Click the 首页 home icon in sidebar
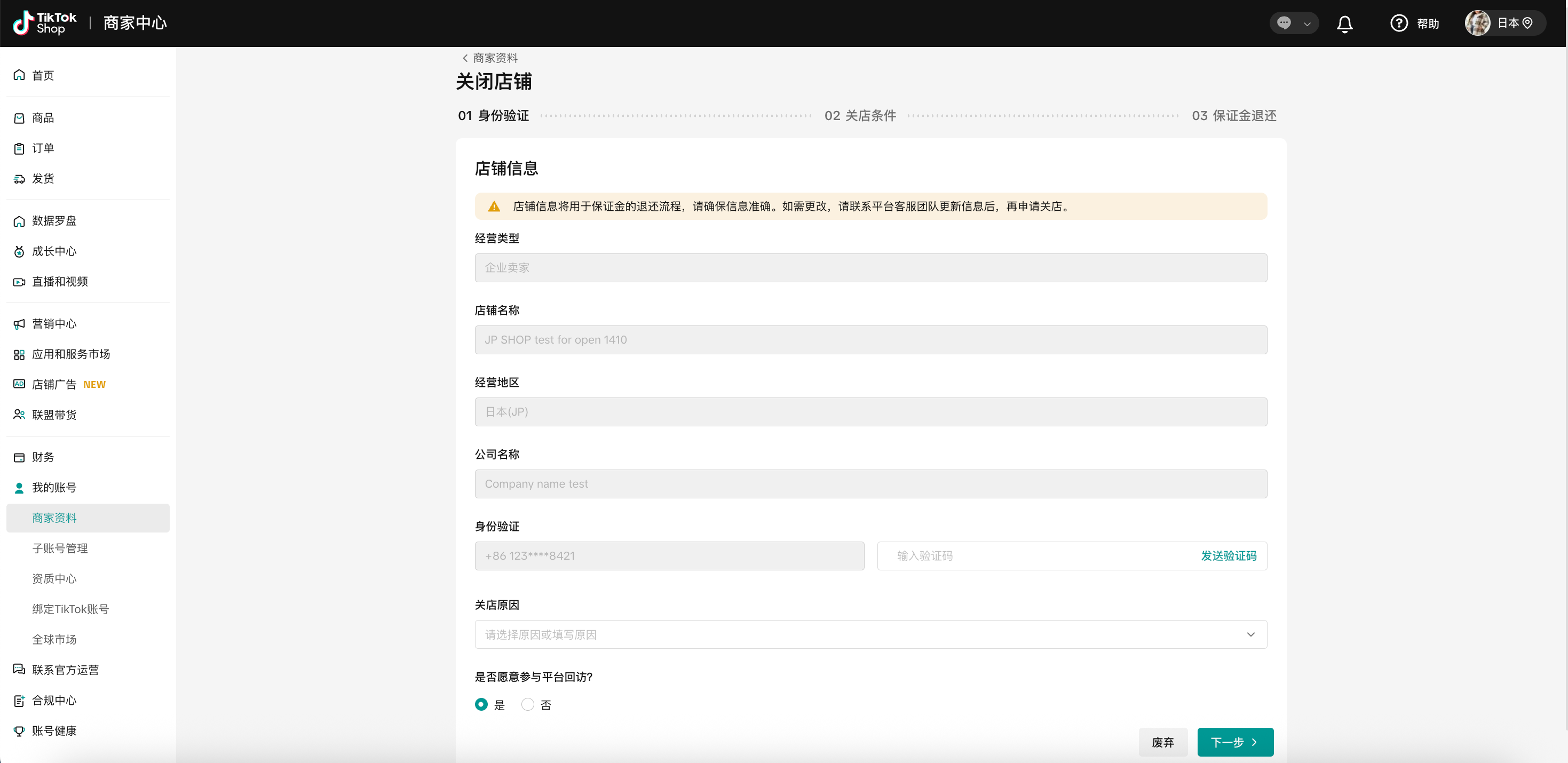Image resolution: width=1568 pixels, height=763 pixels. [x=19, y=75]
